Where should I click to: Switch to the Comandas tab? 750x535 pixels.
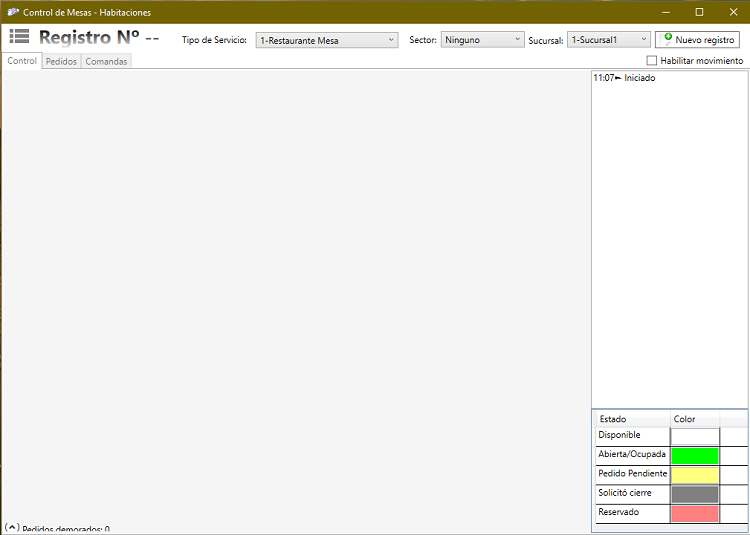click(106, 61)
